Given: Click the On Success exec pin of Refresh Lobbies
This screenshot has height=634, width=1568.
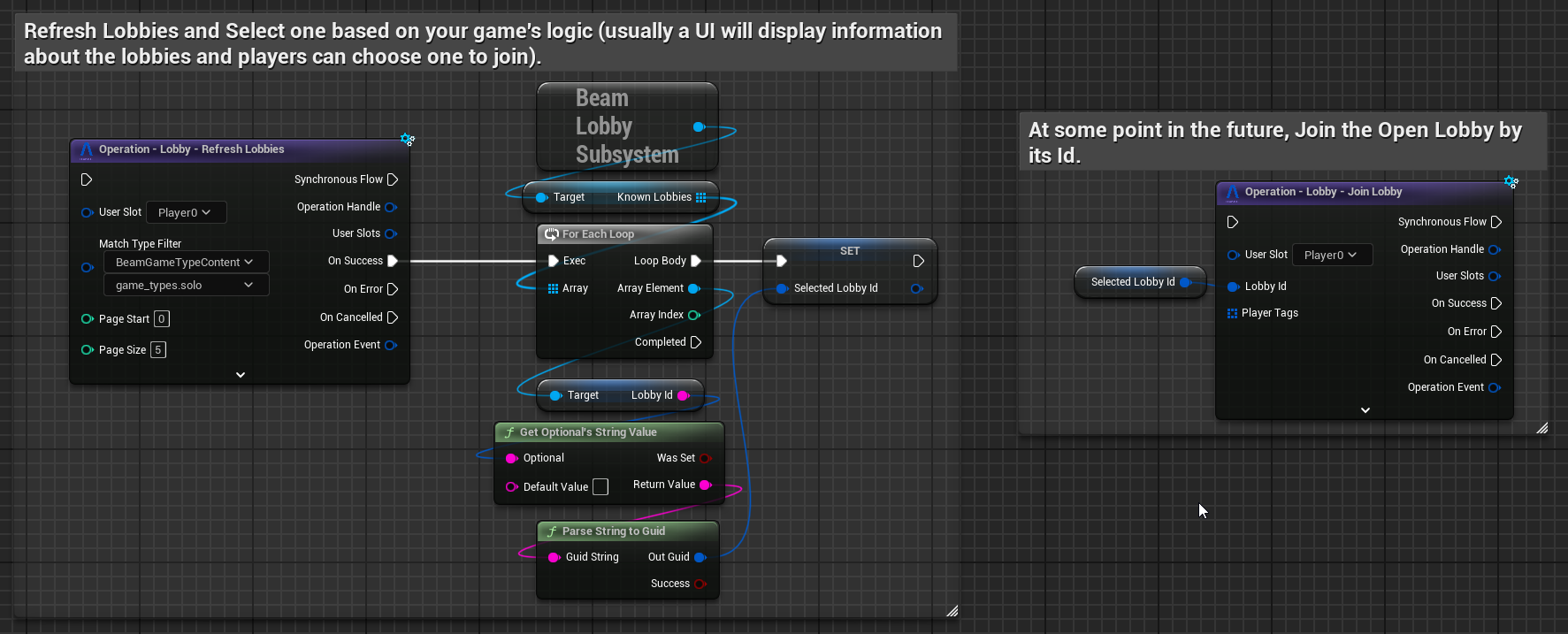Looking at the screenshot, I should (393, 261).
